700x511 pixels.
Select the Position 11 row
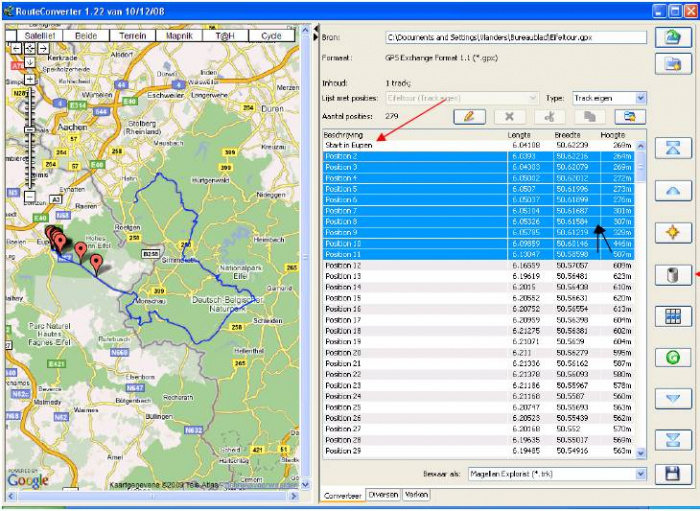click(479, 254)
